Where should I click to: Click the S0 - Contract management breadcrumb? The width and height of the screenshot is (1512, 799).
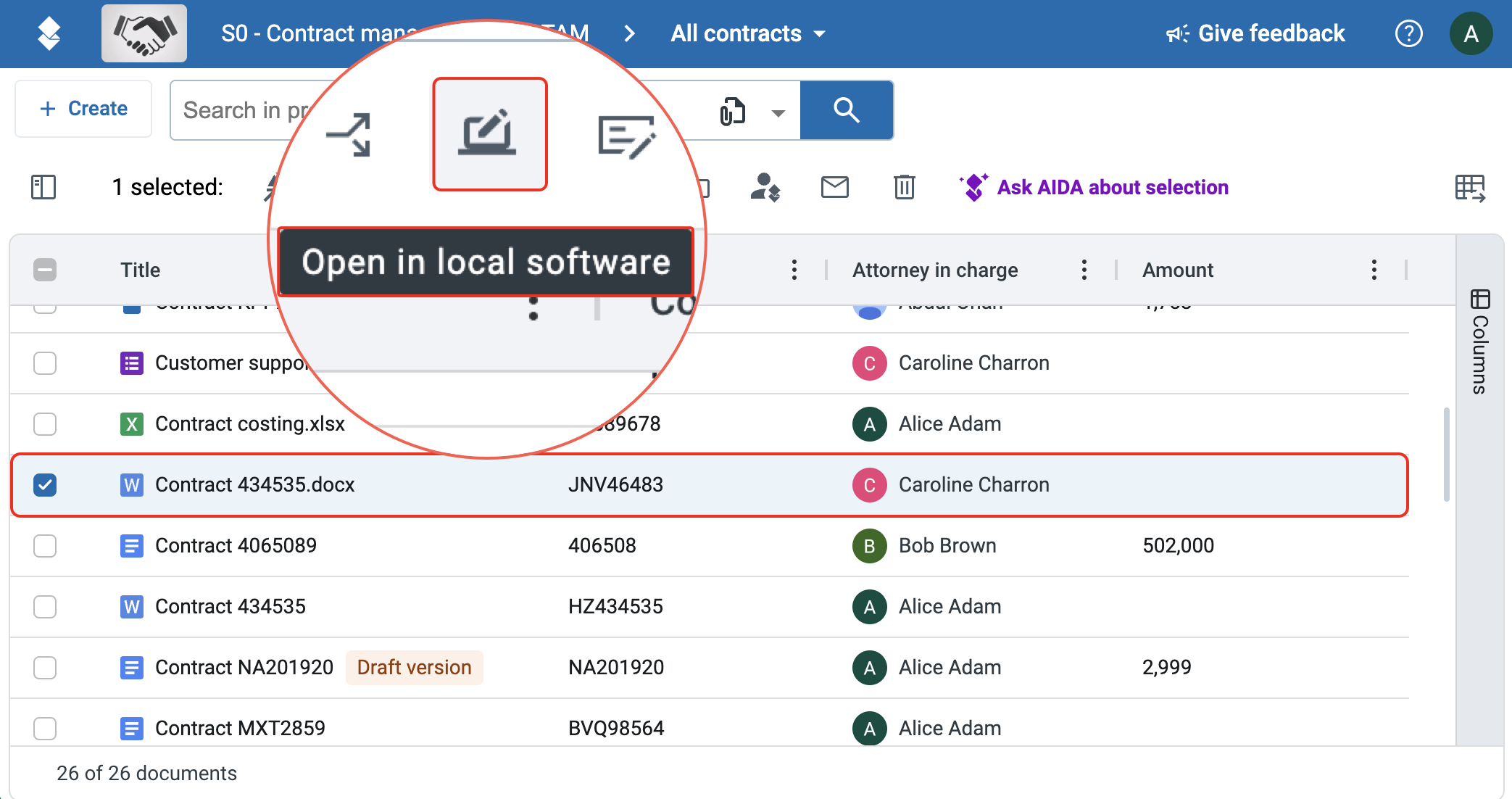[319, 33]
